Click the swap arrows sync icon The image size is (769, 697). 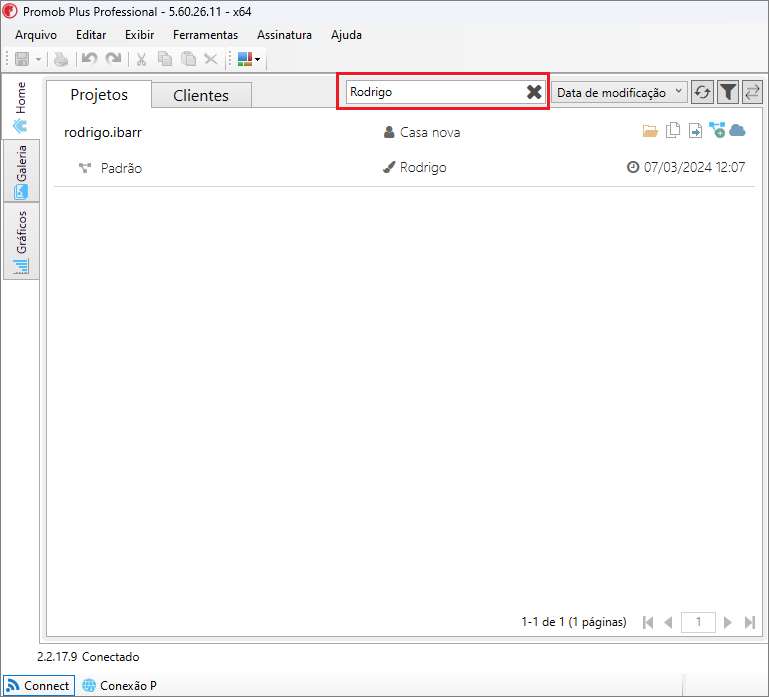click(x=752, y=92)
